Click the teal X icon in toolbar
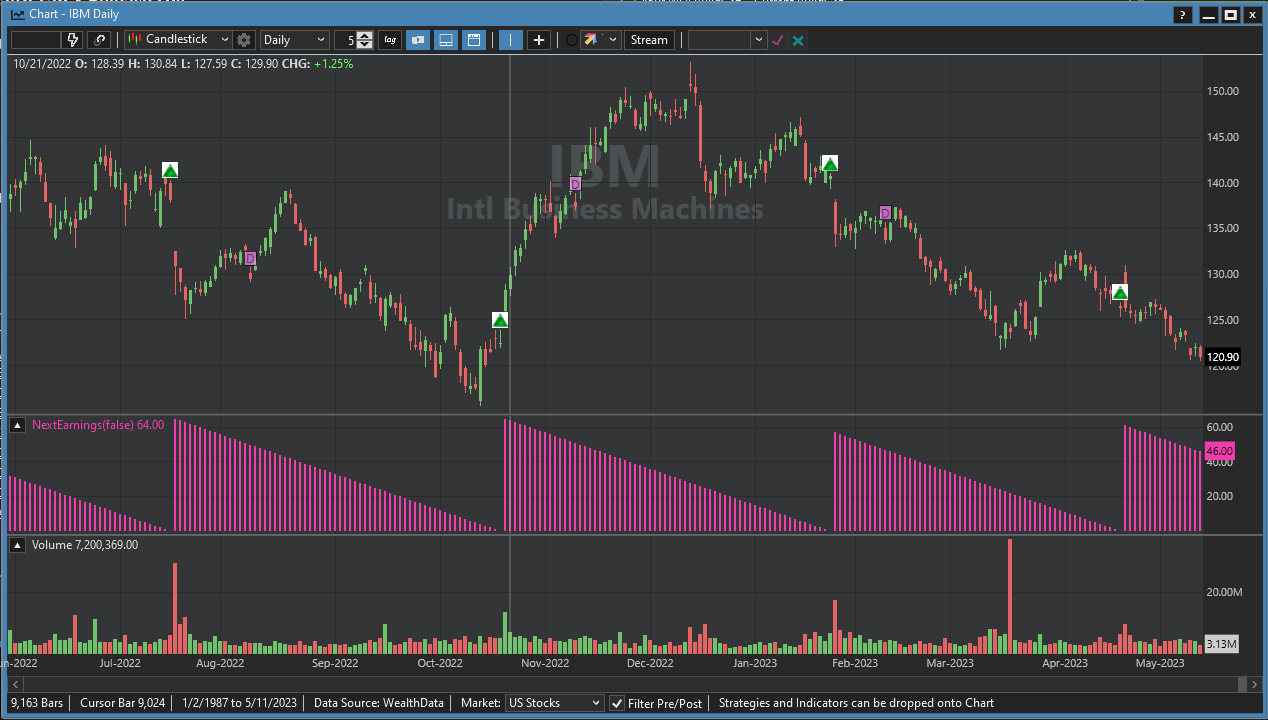This screenshot has height=720, width=1268. [798, 40]
